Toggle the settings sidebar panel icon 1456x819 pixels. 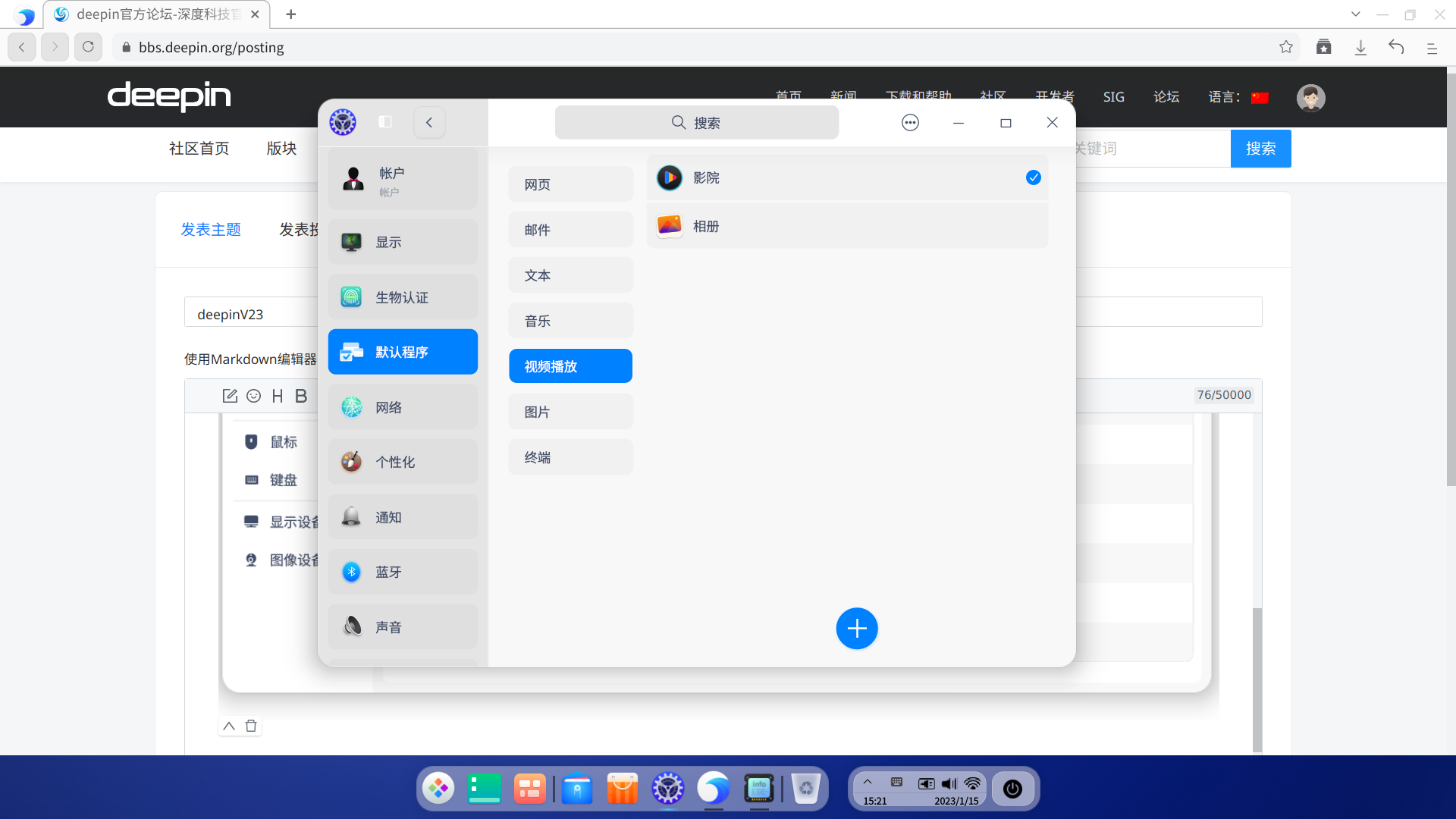385,122
